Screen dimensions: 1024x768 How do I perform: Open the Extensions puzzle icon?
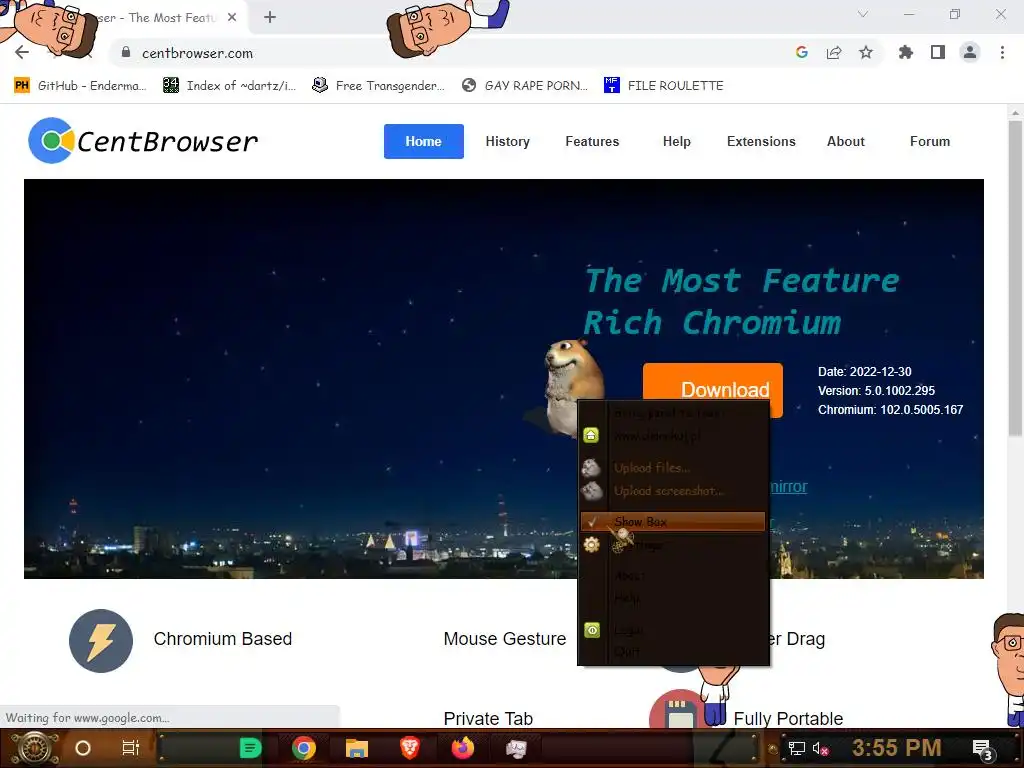point(906,52)
